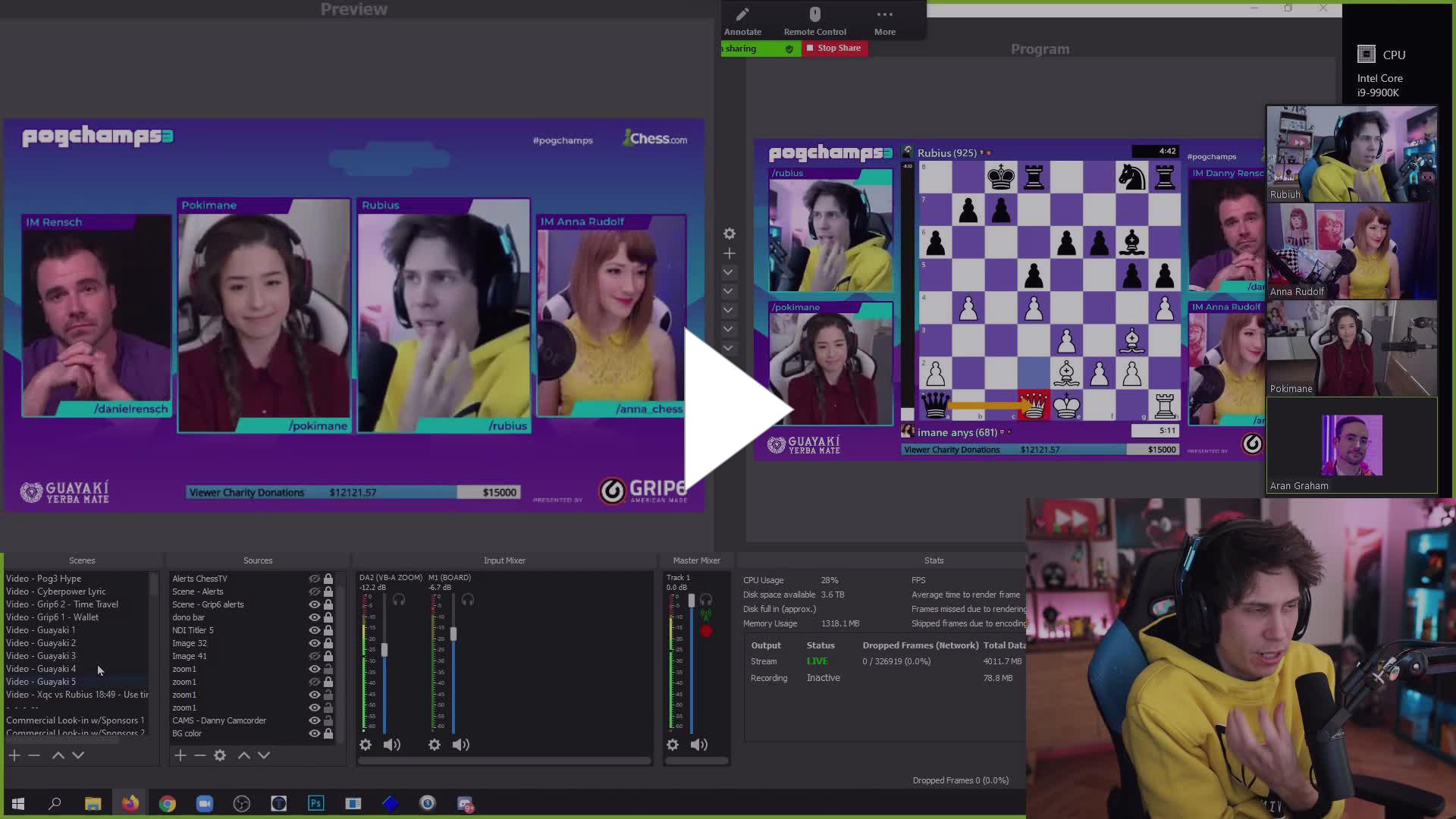
Task: Click the plus icon below the transition gear
Action: tap(729, 253)
